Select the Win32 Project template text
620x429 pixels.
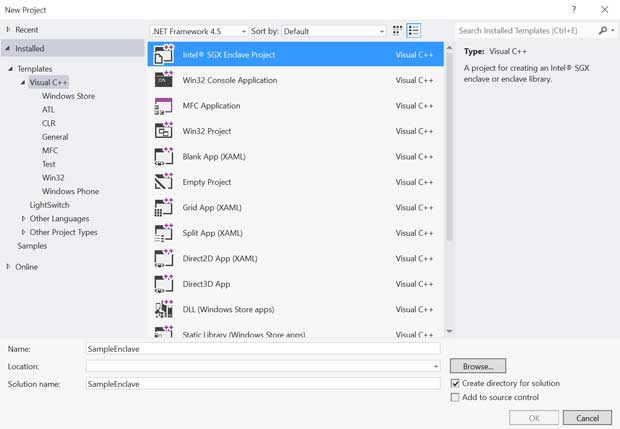pos(206,131)
